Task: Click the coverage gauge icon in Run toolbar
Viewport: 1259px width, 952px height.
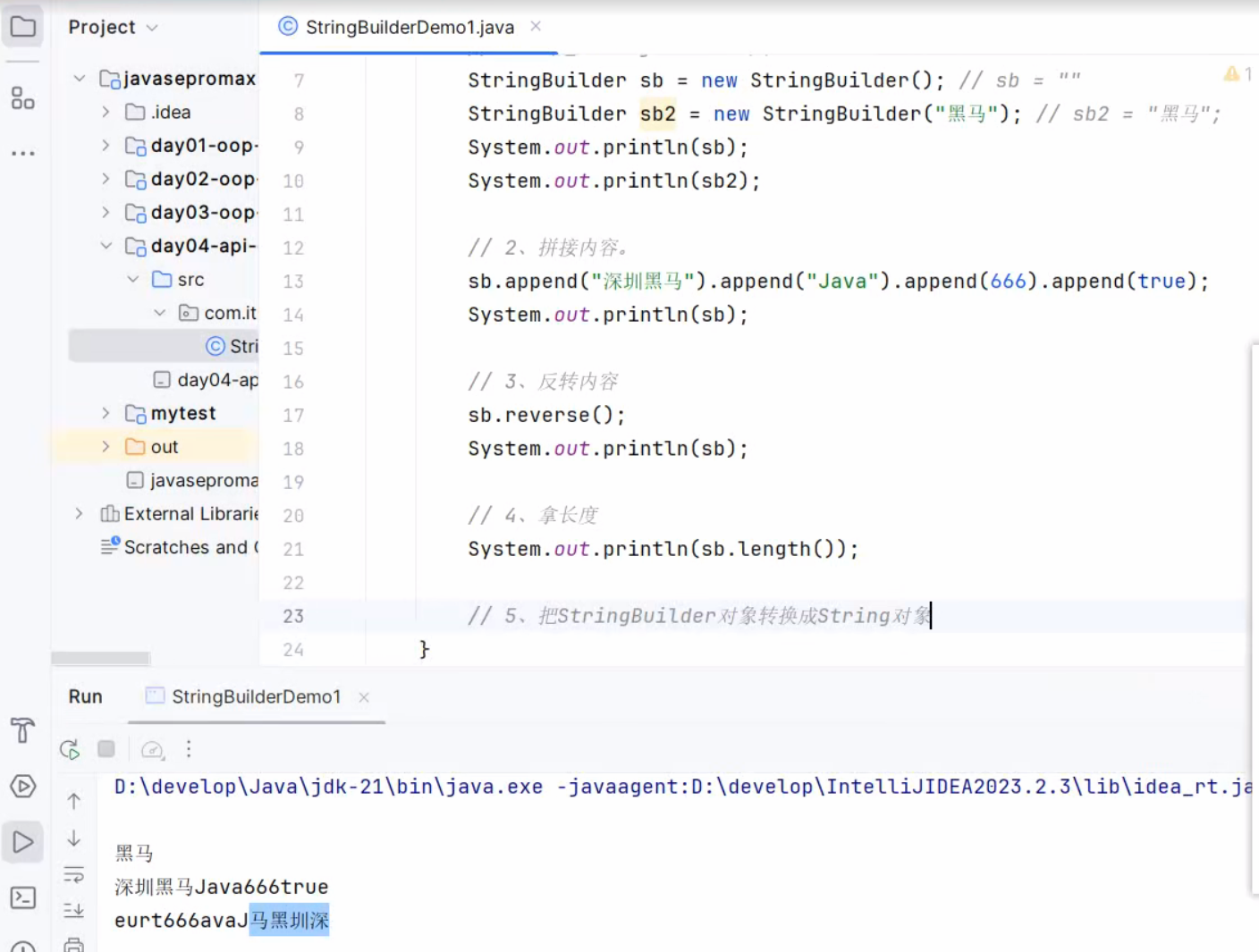Action: (152, 749)
